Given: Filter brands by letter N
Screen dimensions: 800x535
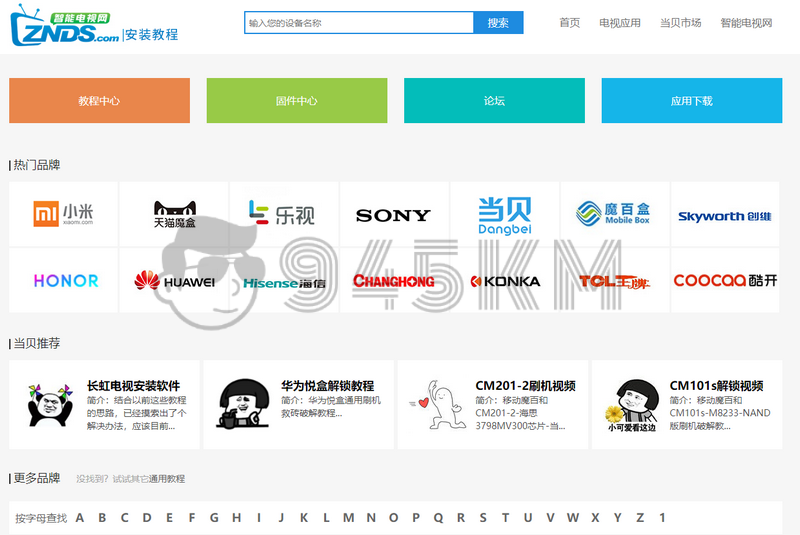Looking at the screenshot, I should click(371, 518).
